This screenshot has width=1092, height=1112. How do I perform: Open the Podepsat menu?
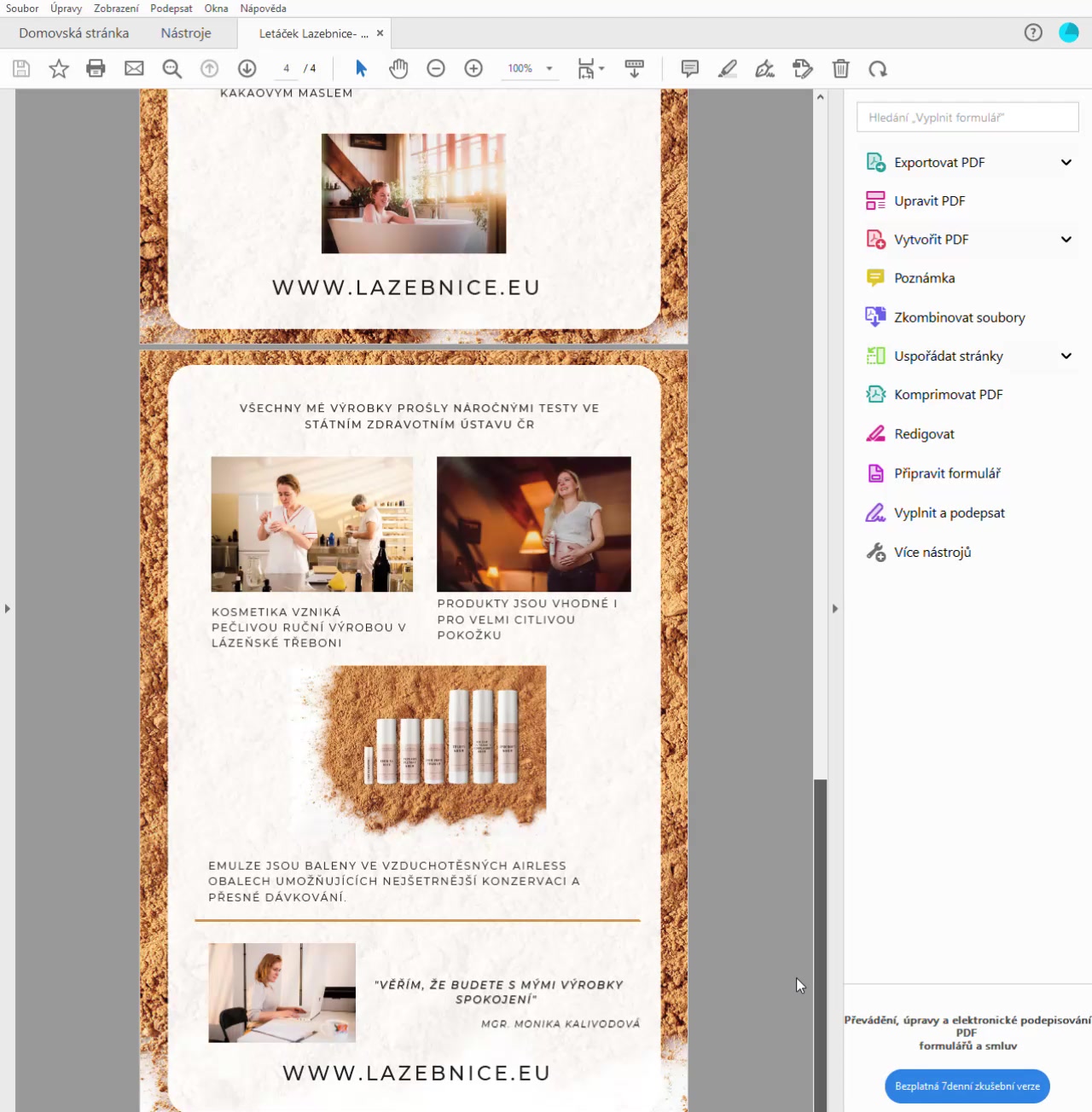(x=171, y=9)
